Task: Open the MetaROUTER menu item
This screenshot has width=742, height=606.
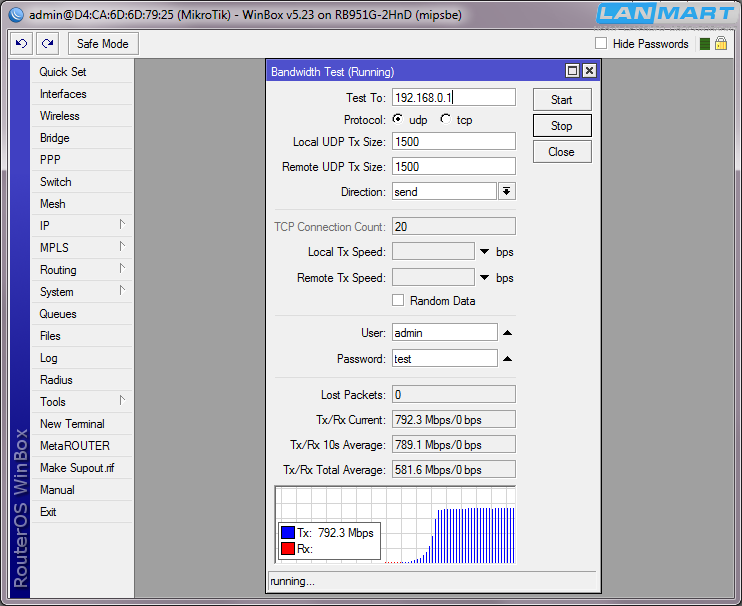Action: 81,446
